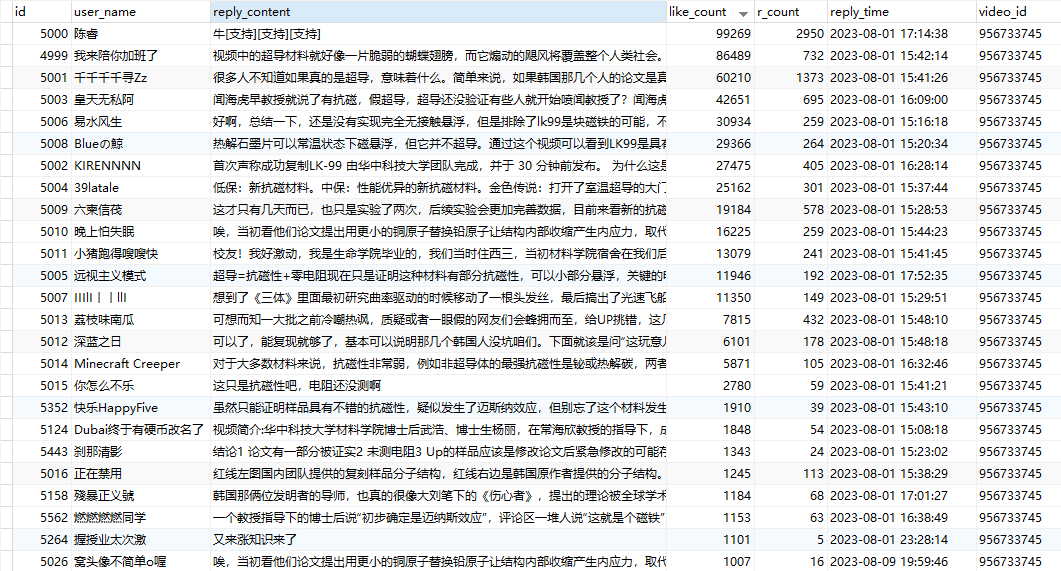The width and height of the screenshot is (1061, 571).
Task: Click id cell 5000
Action: [x=54, y=34]
